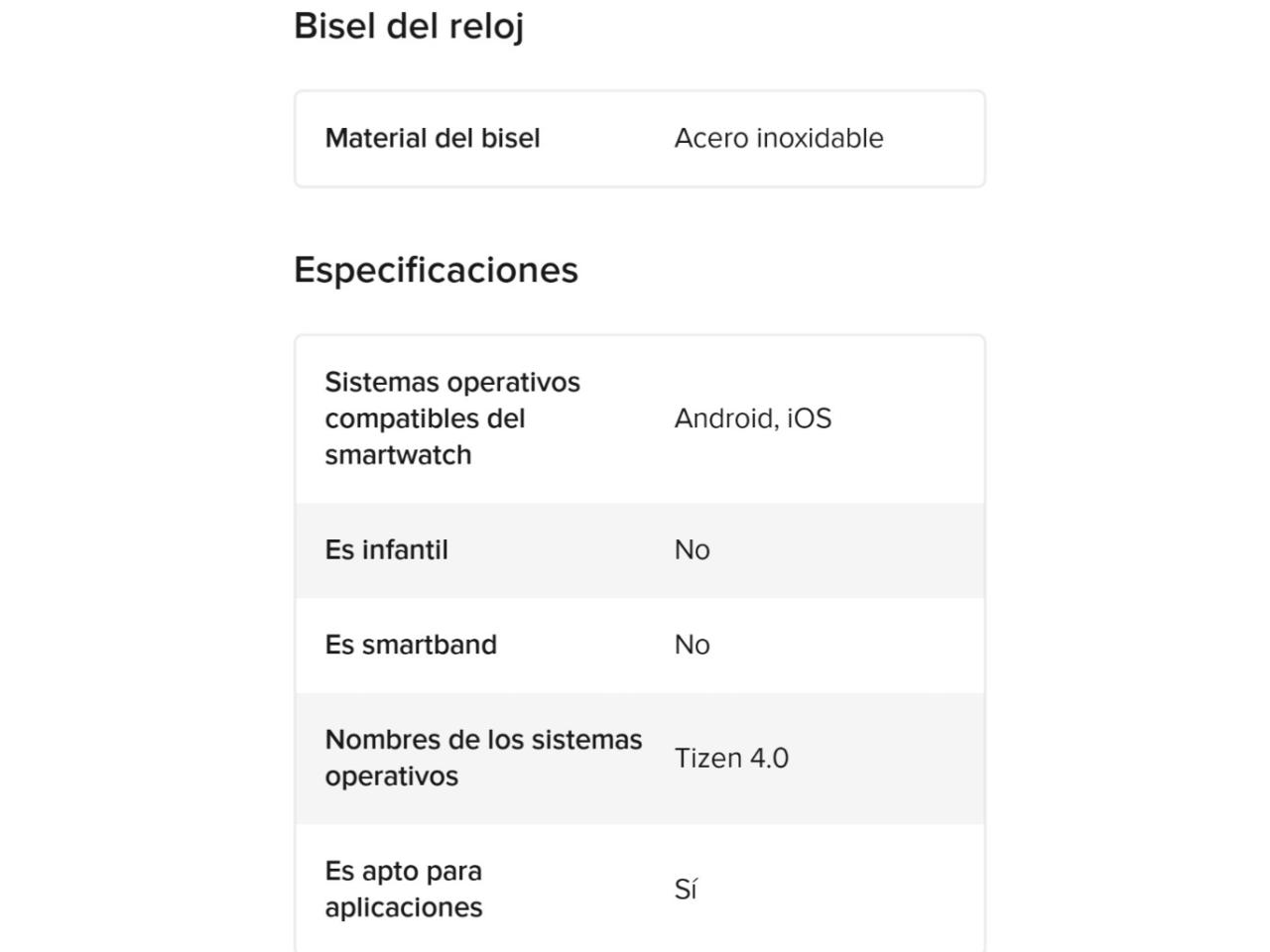The image size is (1270, 952).
Task: Click the 'Material del bisel' bezel row
Action: tap(640, 139)
